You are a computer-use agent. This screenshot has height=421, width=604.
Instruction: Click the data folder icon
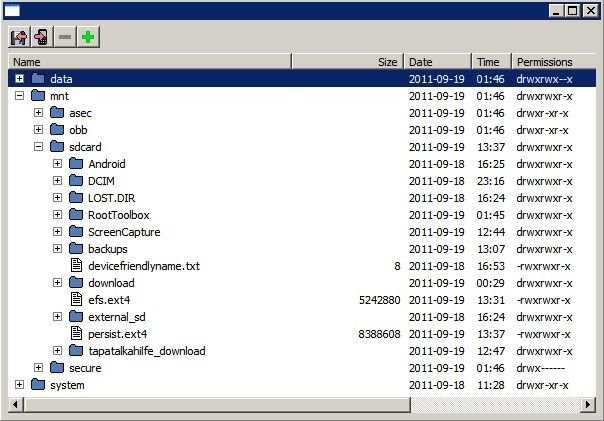click(38, 78)
